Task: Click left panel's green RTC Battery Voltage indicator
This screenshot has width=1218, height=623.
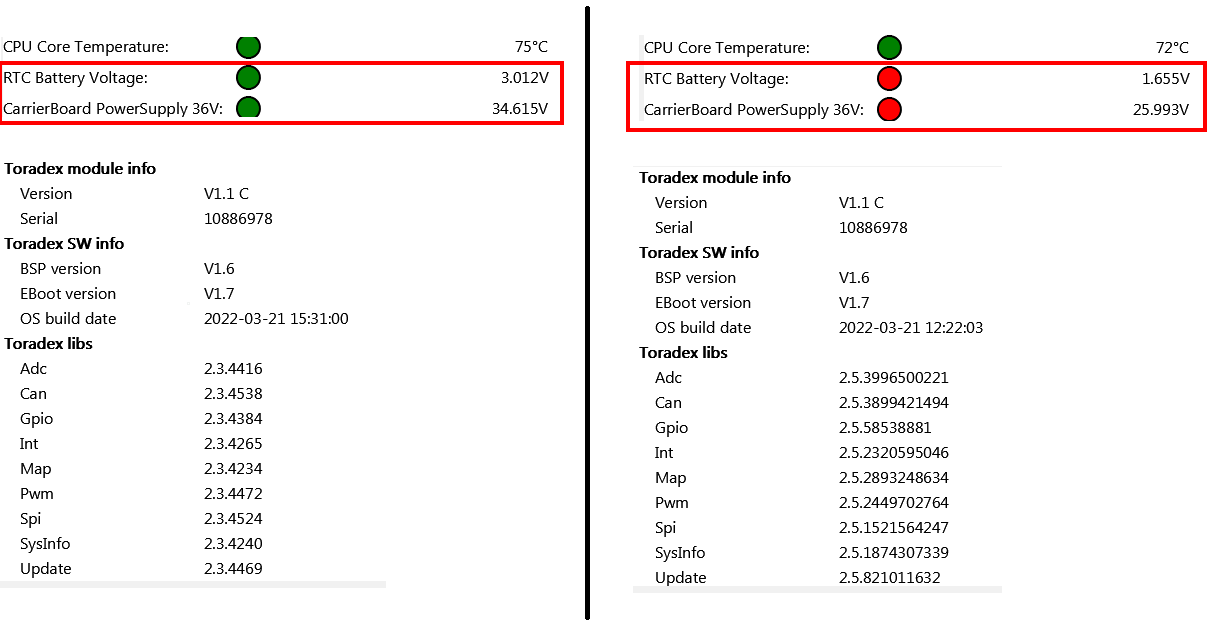Action: click(248, 78)
